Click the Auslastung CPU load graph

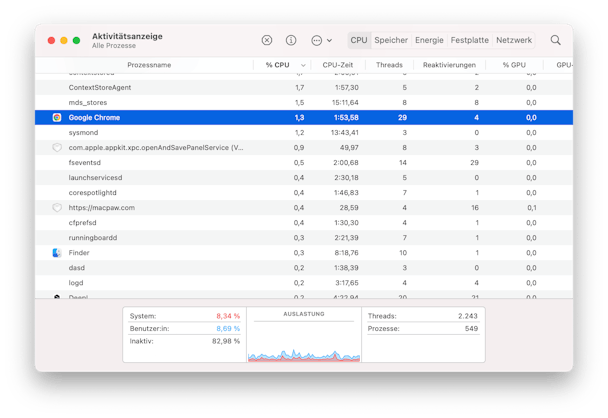pyautogui.click(x=304, y=355)
